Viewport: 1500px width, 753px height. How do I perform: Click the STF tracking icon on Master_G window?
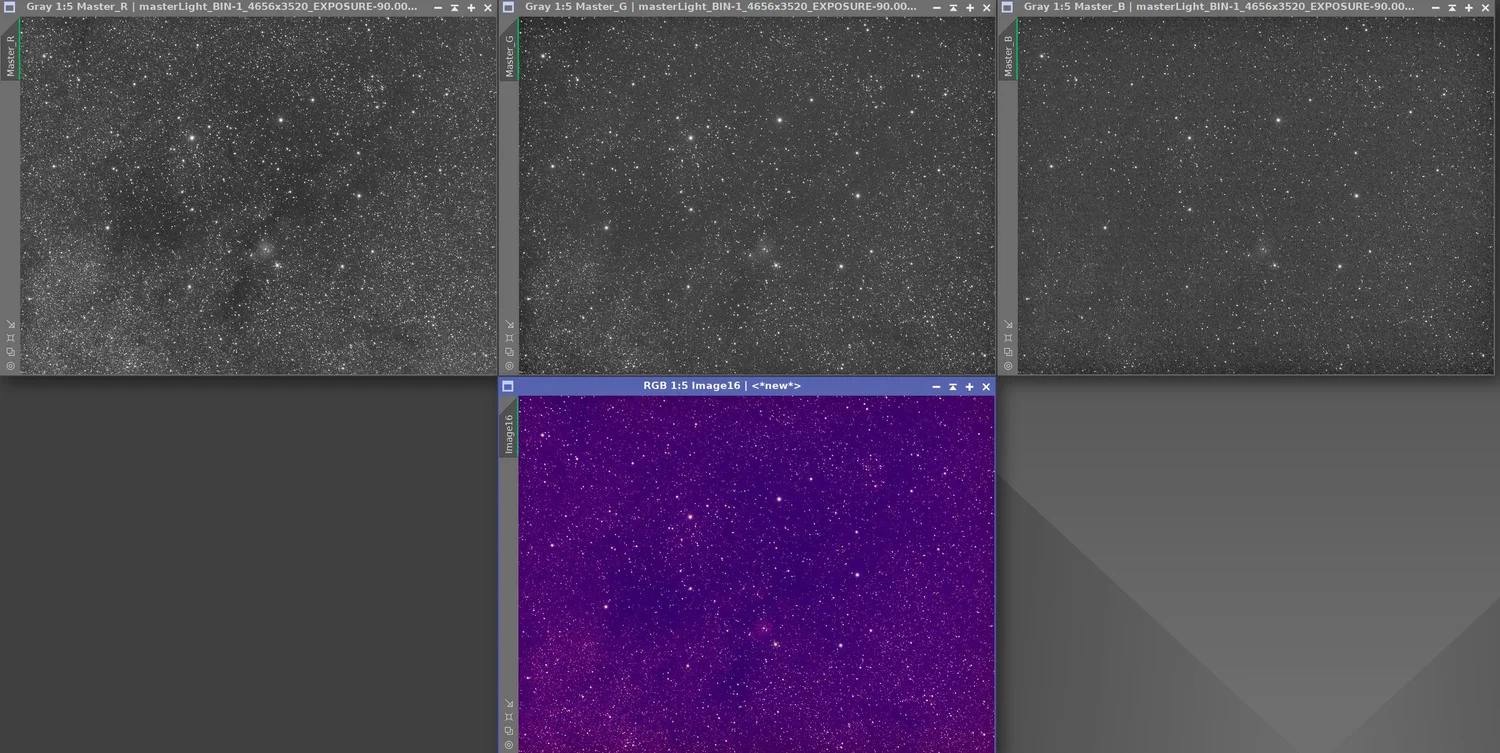pyautogui.click(x=508, y=365)
